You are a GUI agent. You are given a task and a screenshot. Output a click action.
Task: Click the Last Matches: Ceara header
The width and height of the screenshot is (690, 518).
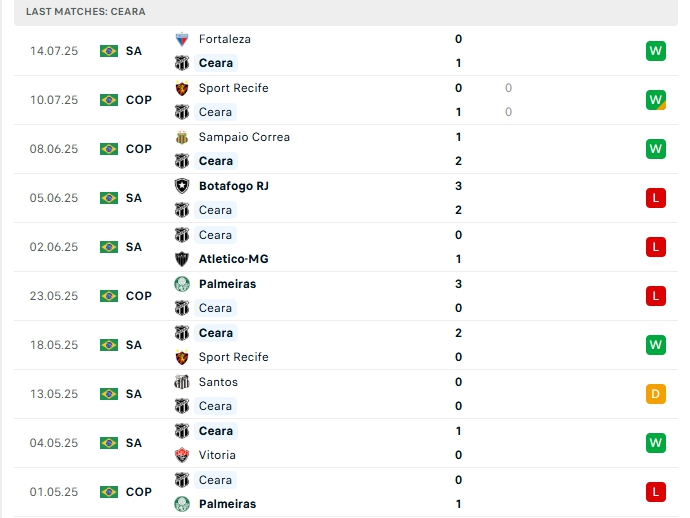86,11
